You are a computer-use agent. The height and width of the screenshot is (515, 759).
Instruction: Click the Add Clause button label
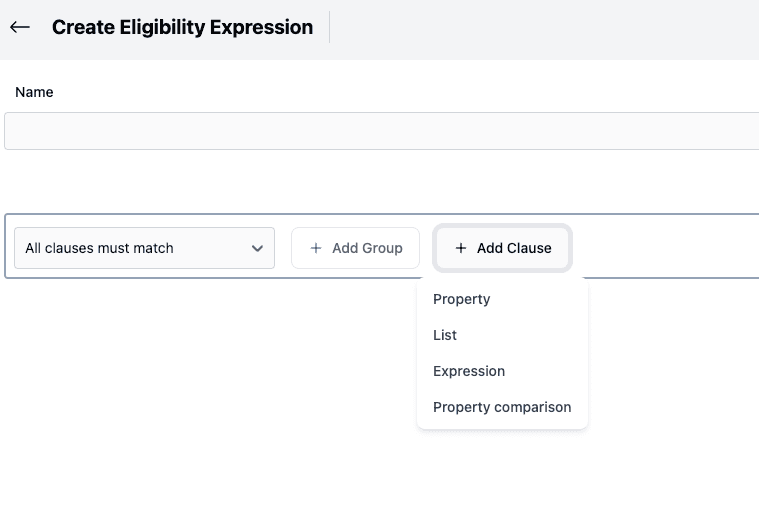[x=514, y=248]
